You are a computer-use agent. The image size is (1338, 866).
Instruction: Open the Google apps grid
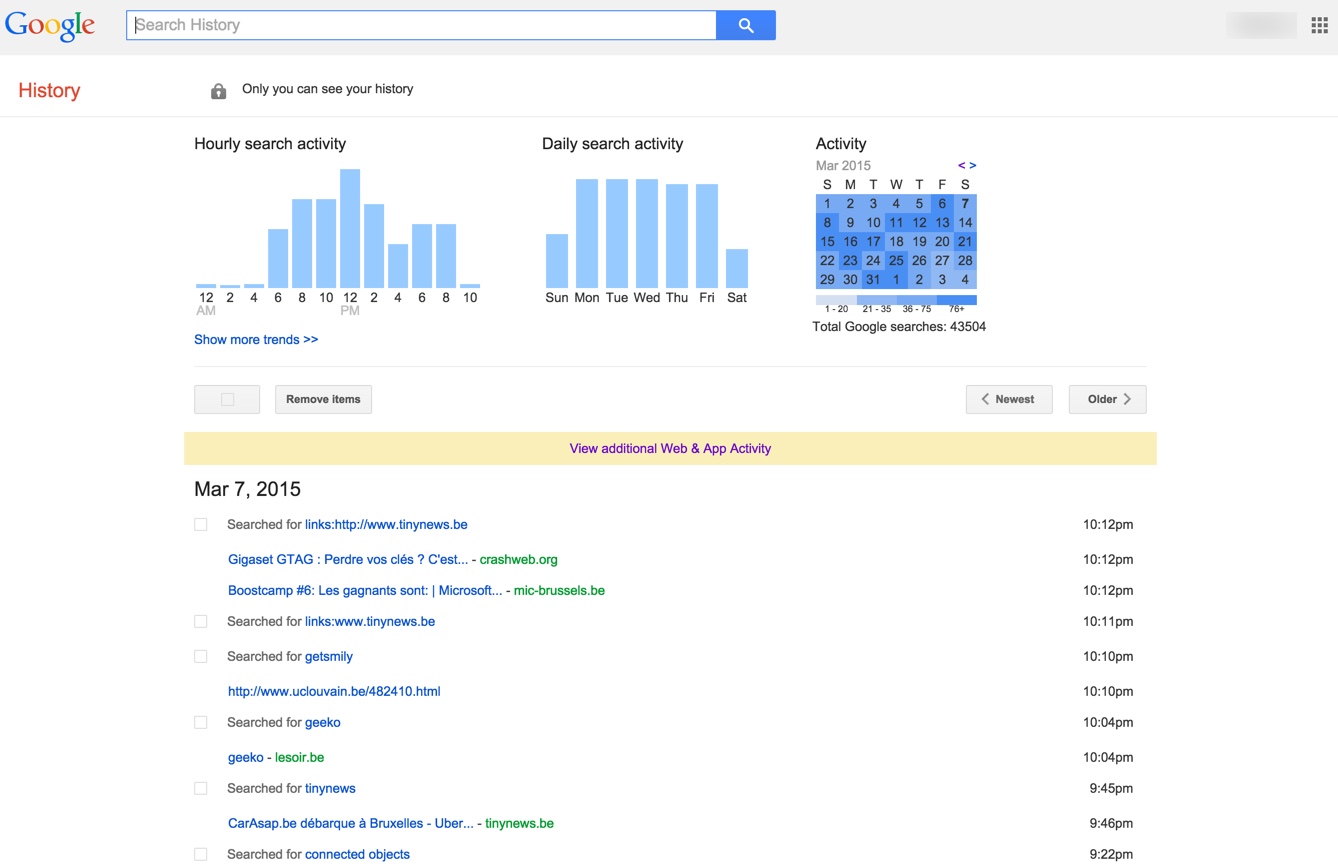tap(1319, 26)
